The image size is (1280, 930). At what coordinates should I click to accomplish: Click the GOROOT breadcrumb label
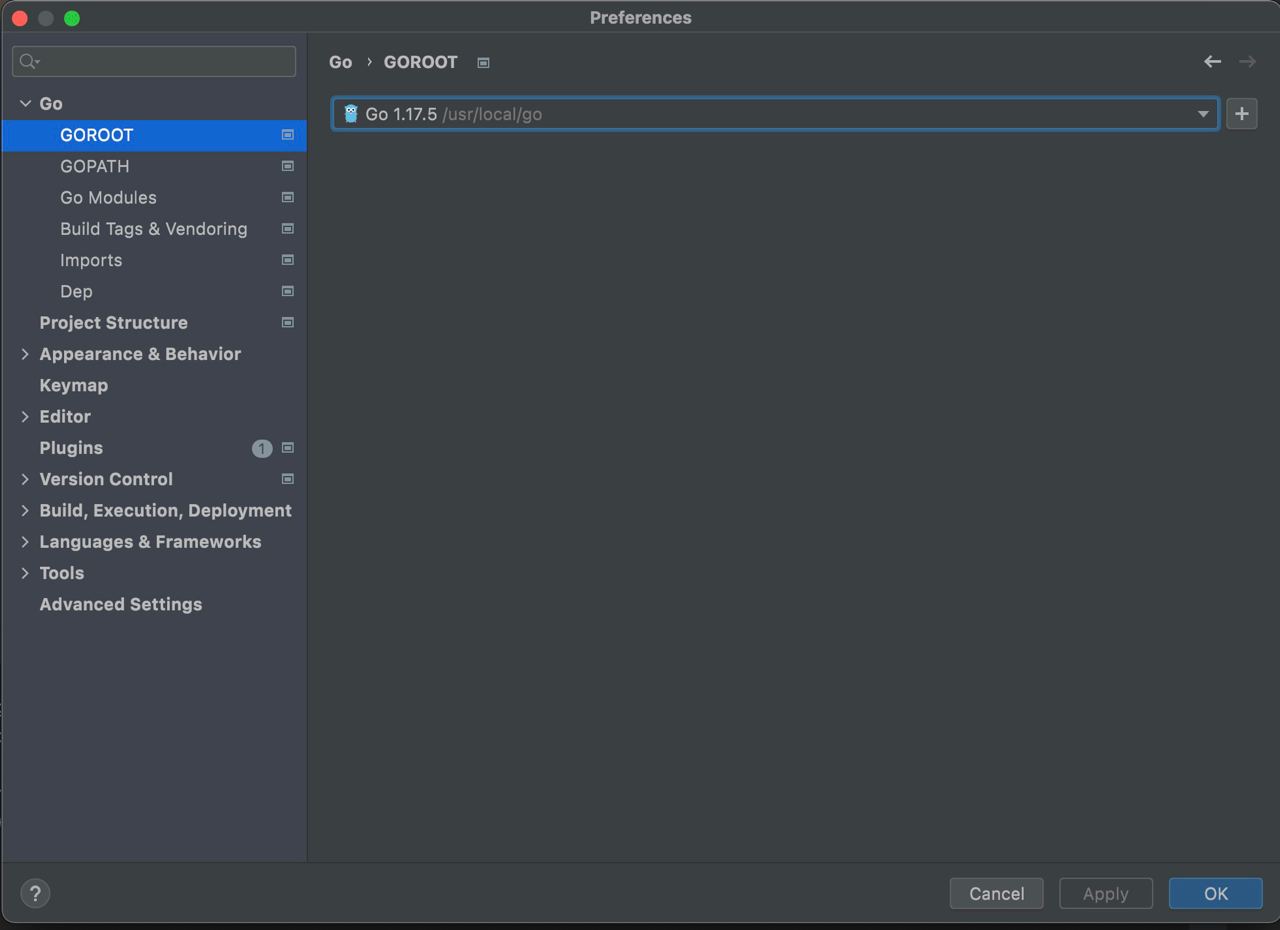point(420,62)
